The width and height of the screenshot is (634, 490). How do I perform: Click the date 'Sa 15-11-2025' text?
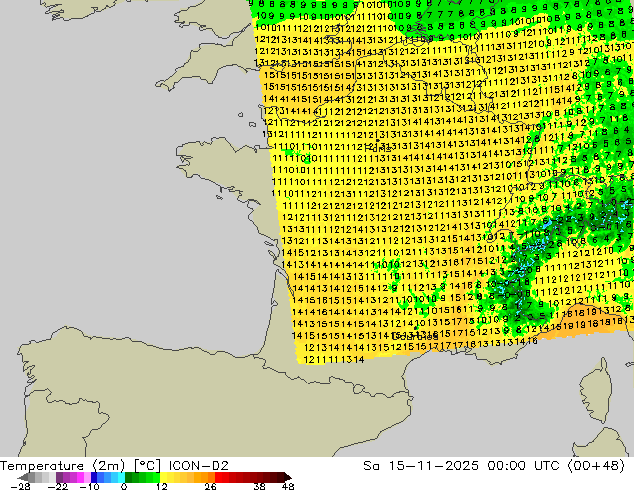[421, 466]
